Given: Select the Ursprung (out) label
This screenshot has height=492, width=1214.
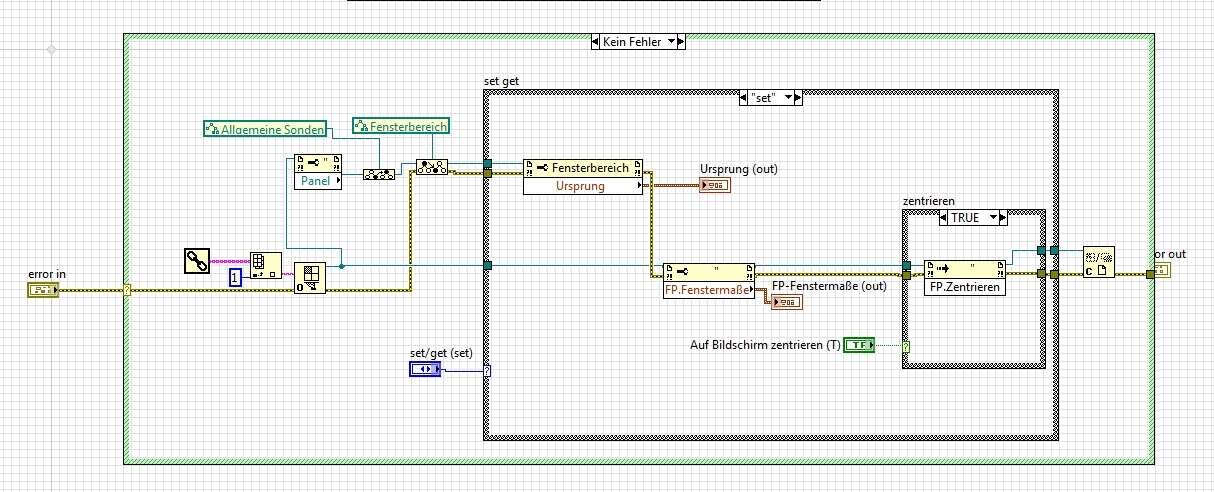Looking at the screenshot, I should point(739,169).
